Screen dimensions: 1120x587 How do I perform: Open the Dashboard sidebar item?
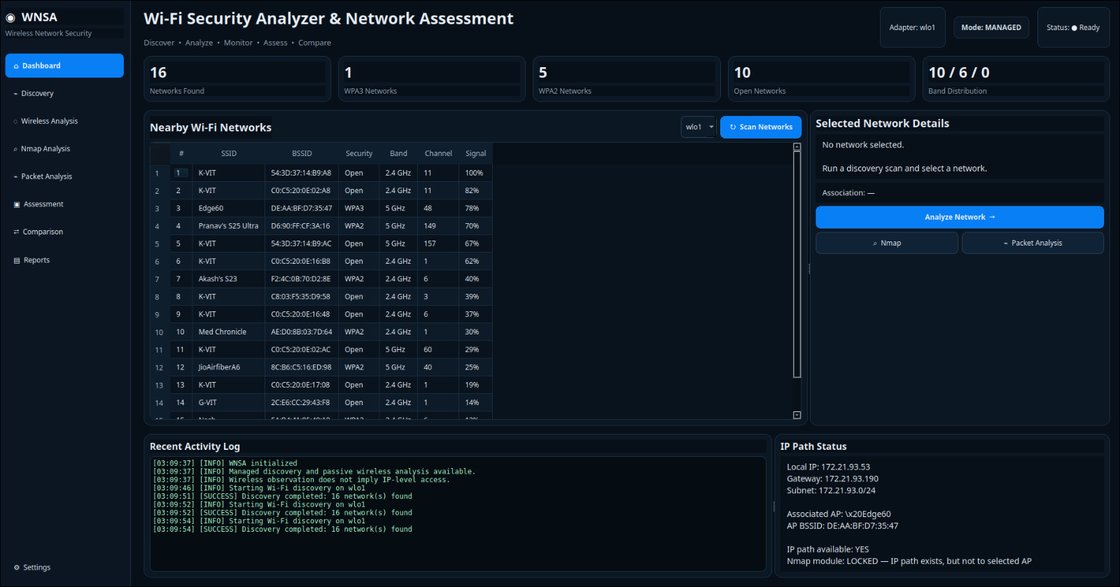click(x=64, y=66)
